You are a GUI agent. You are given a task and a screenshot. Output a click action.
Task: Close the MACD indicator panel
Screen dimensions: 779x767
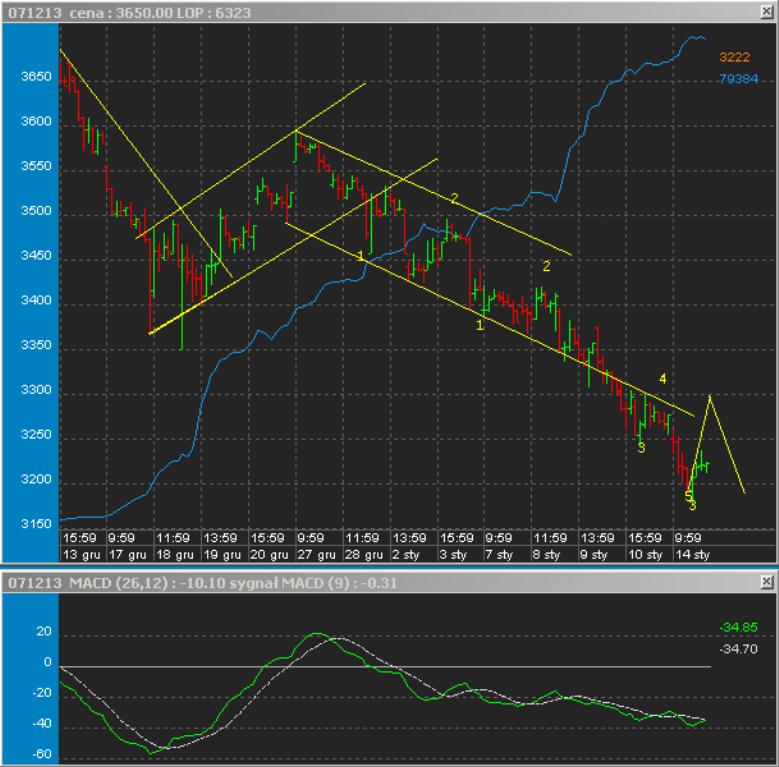(767, 582)
